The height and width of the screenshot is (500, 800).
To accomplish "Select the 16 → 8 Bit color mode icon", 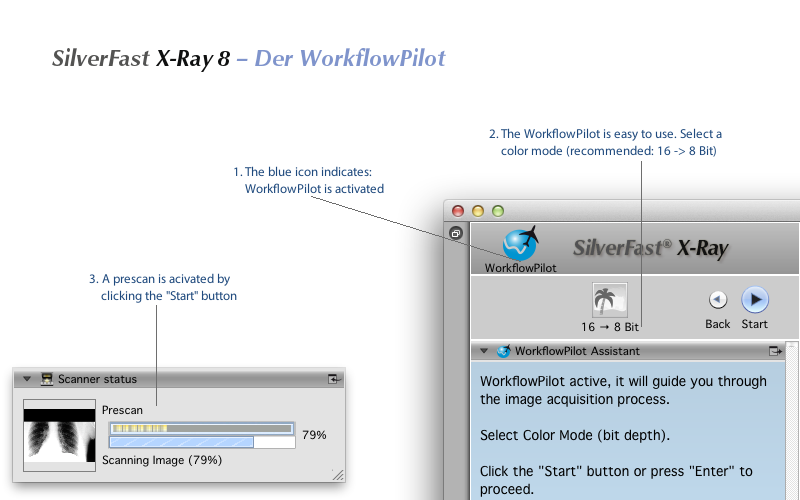I will [609, 301].
